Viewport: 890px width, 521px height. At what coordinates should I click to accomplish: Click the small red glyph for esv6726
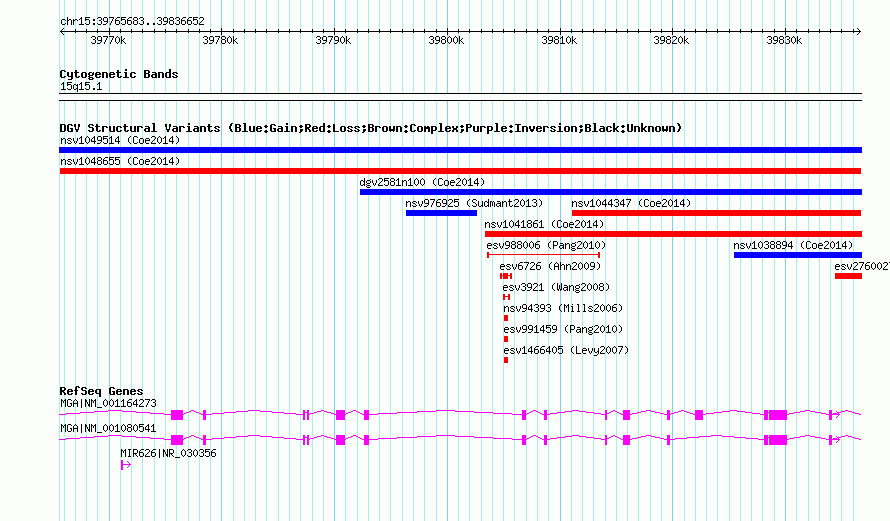click(x=506, y=276)
